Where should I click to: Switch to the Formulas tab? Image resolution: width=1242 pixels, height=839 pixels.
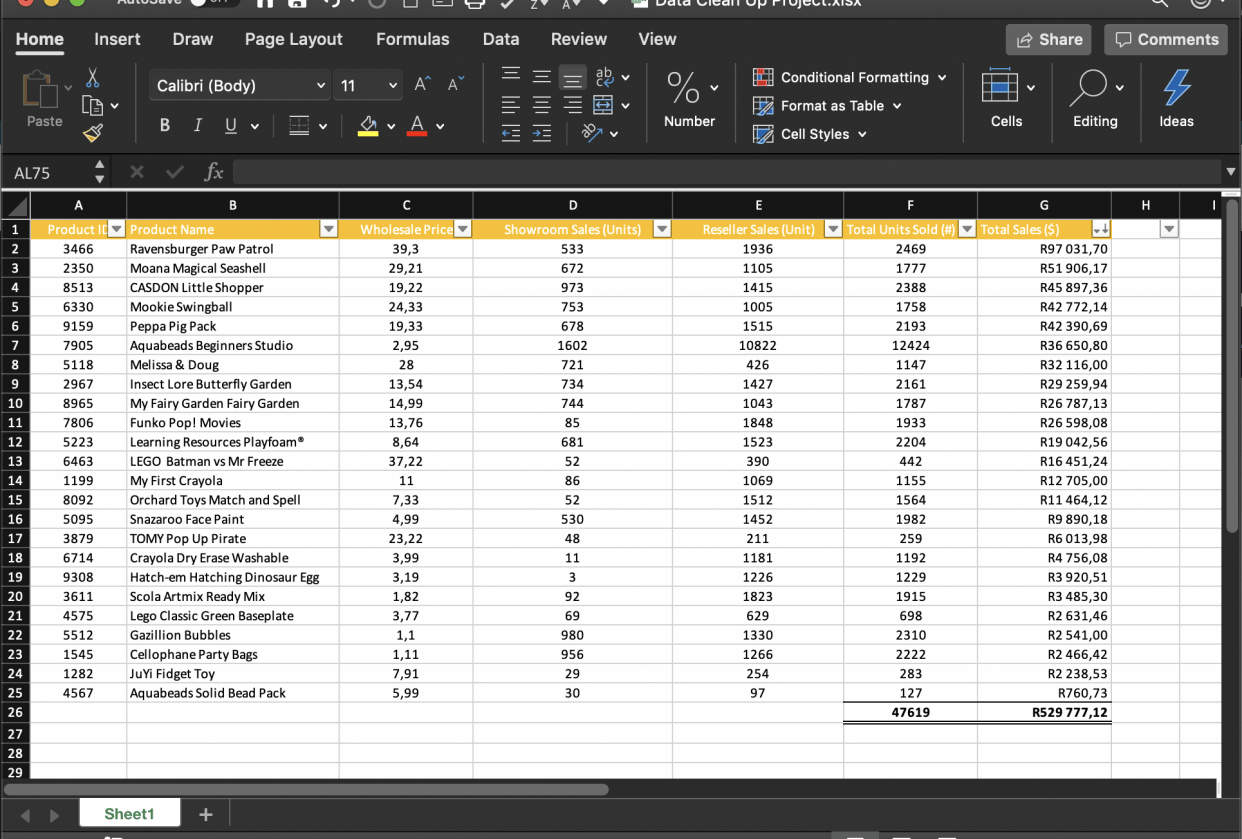coord(412,39)
